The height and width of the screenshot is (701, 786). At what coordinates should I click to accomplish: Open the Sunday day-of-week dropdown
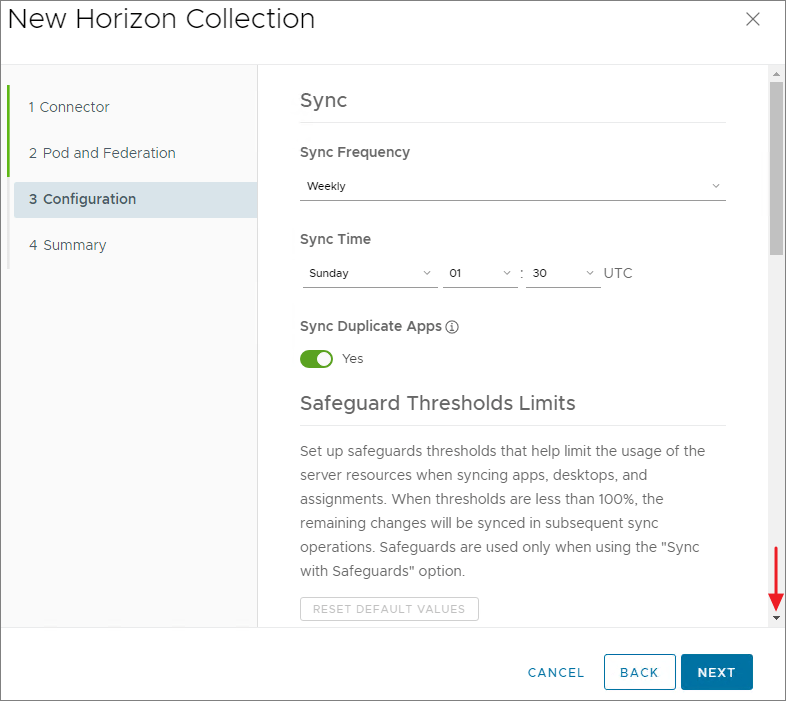coord(369,273)
